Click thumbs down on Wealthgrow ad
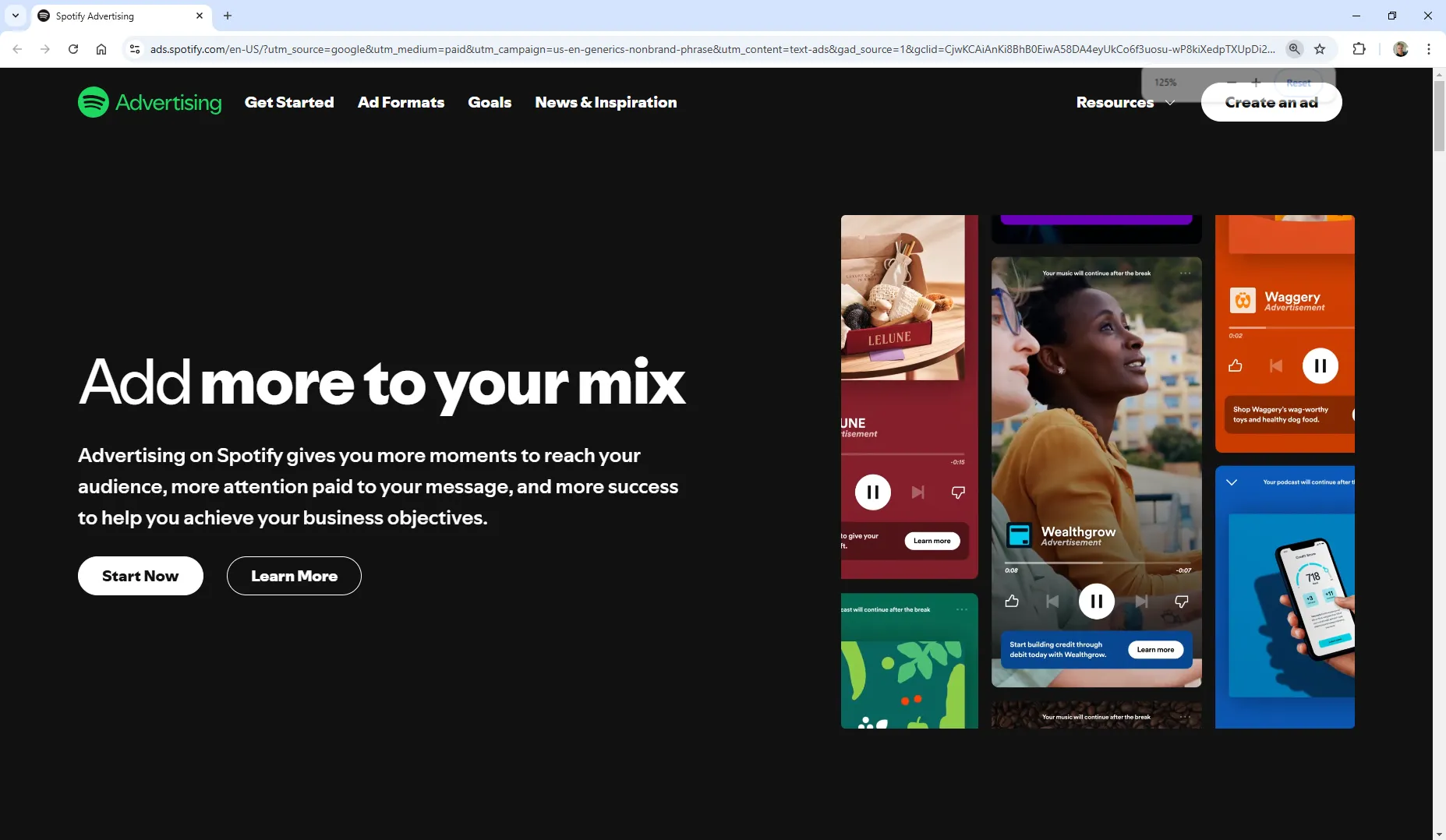This screenshot has height=840, width=1446. (1182, 601)
